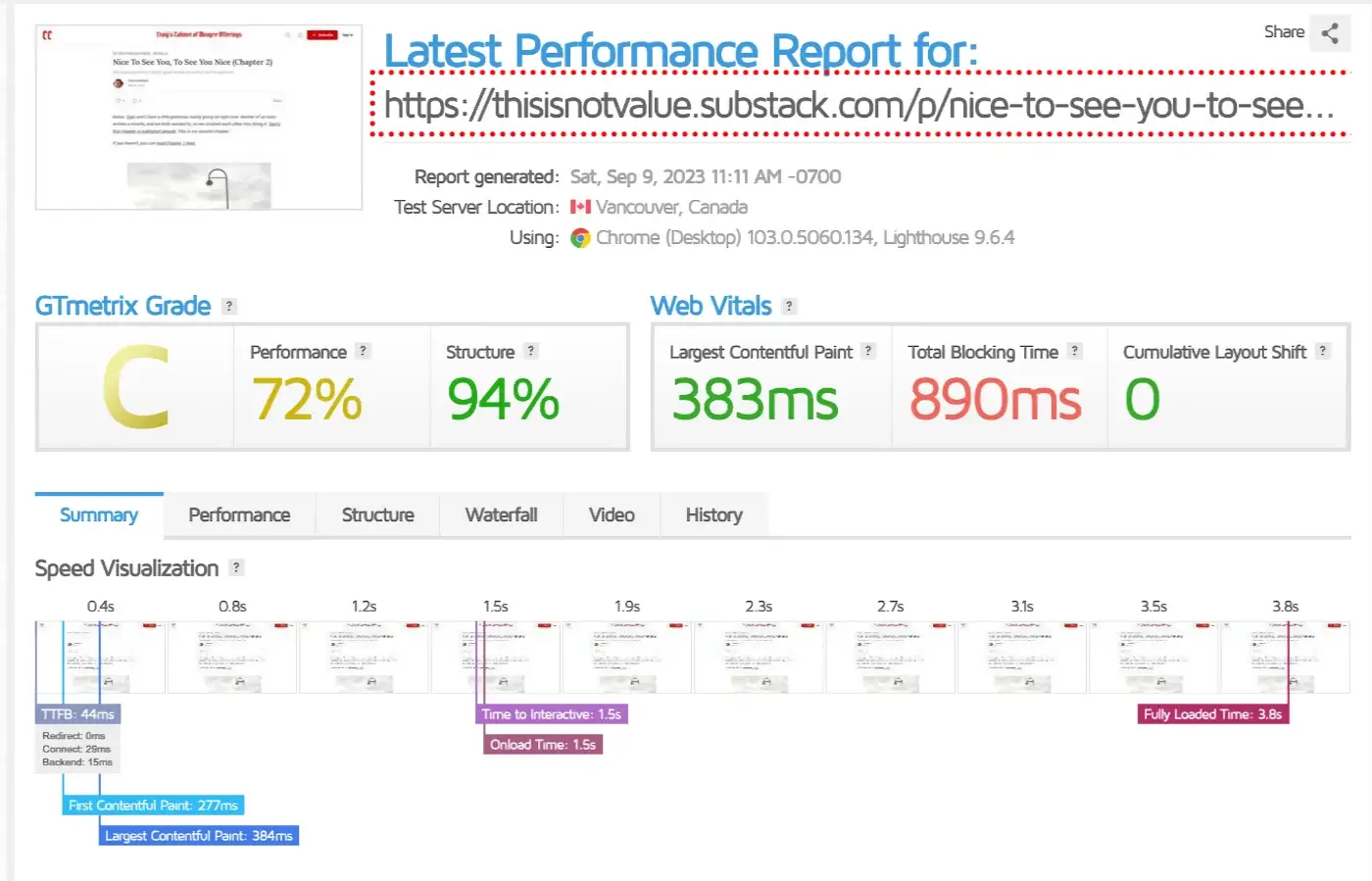View the History tab
Screen dimensions: 1372x881
click(713, 514)
